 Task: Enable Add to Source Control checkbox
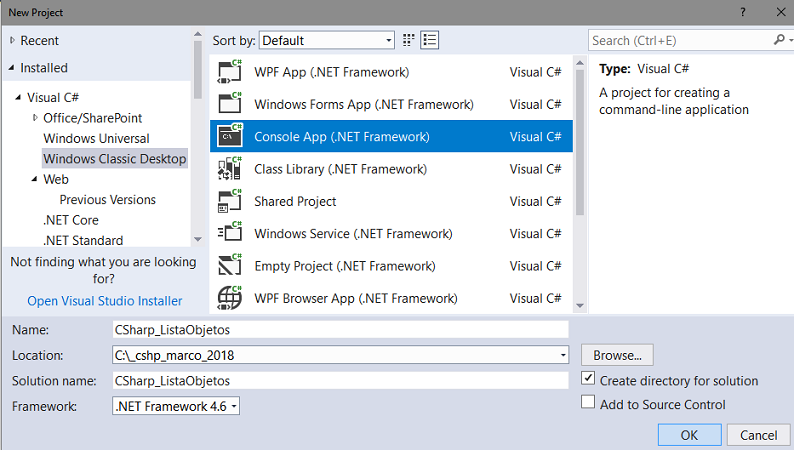[588, 402]
